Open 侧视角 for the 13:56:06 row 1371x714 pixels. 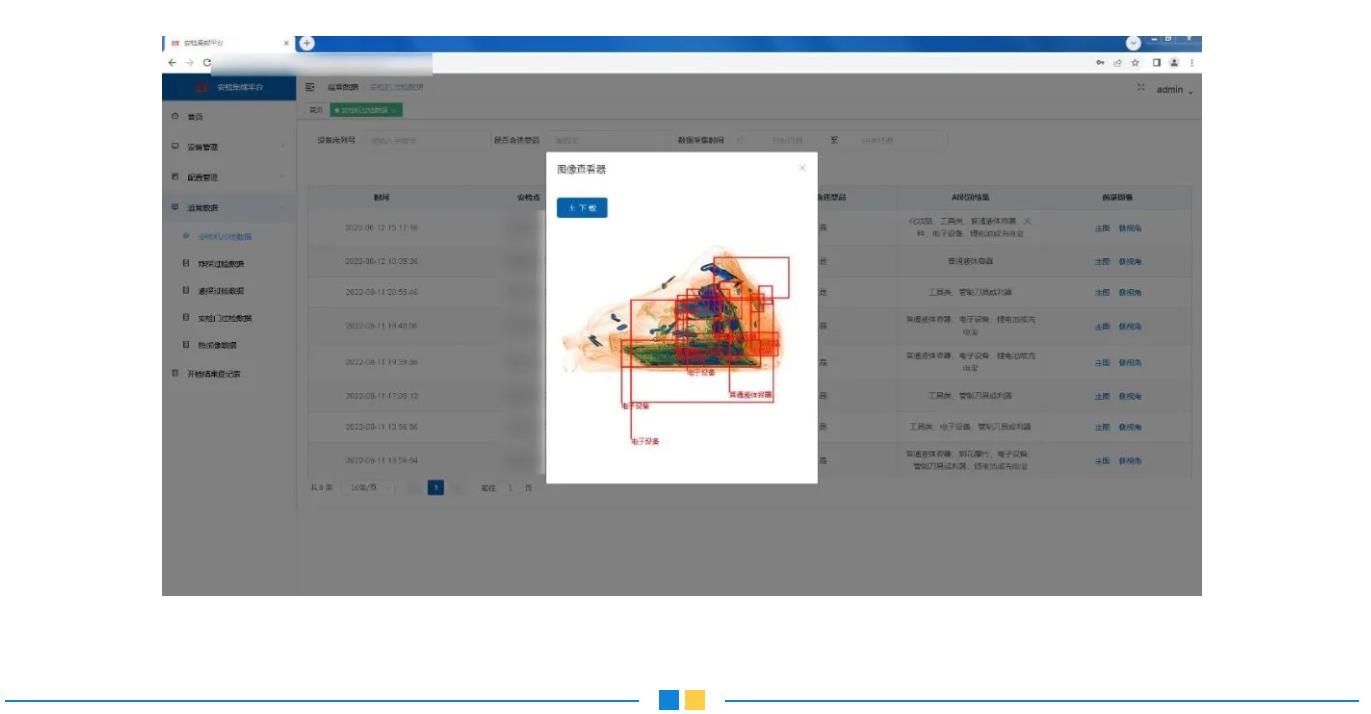1129,427
